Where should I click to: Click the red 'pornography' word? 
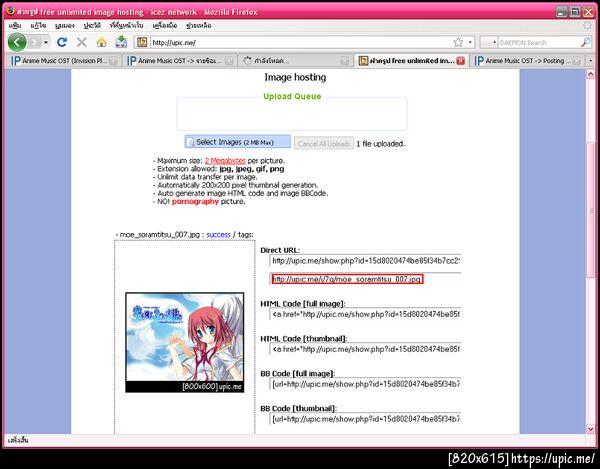pos(195,201)
